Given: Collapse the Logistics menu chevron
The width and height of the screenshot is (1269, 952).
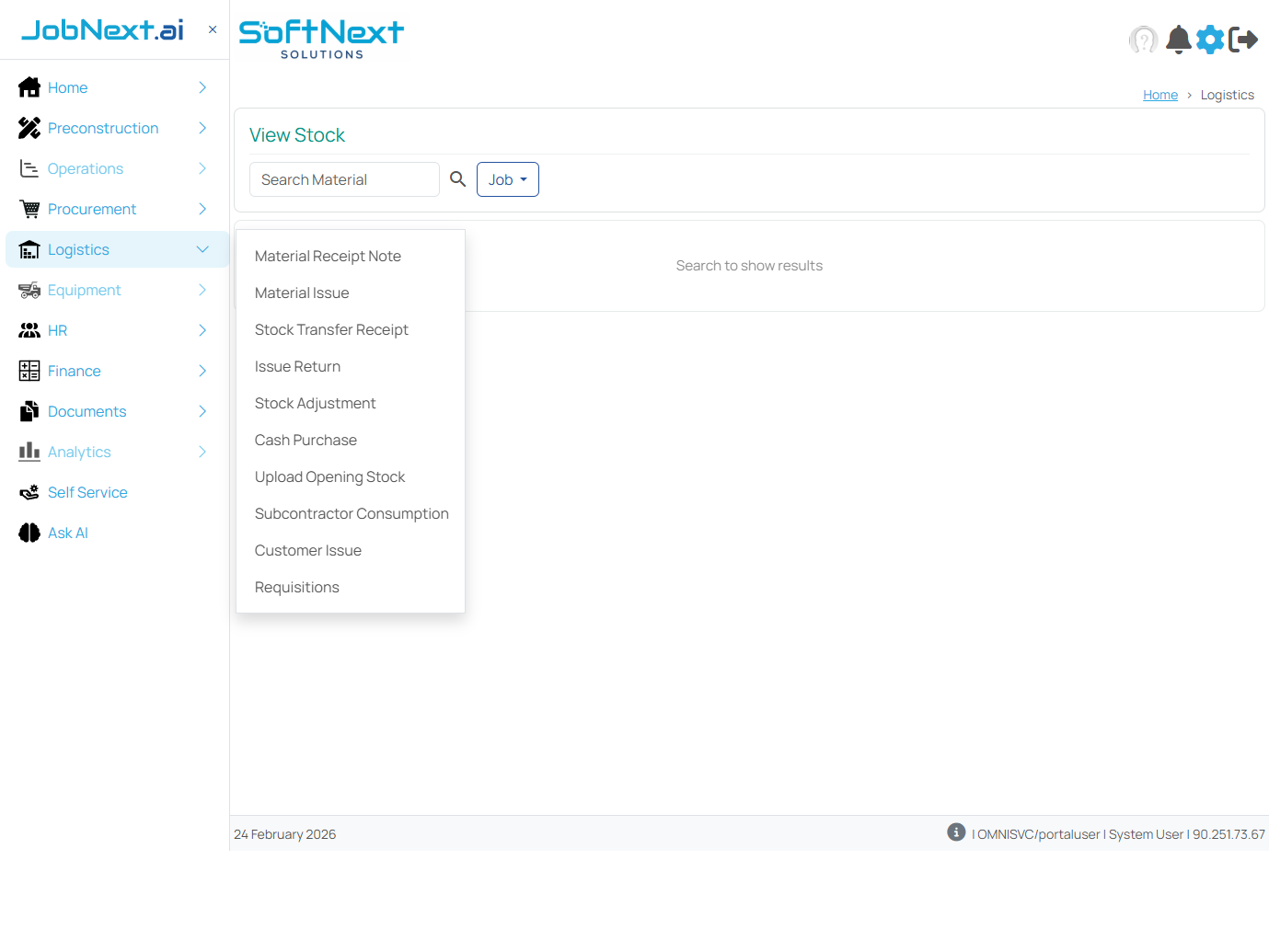Looking at the screenshot, I should click(202, 249).
